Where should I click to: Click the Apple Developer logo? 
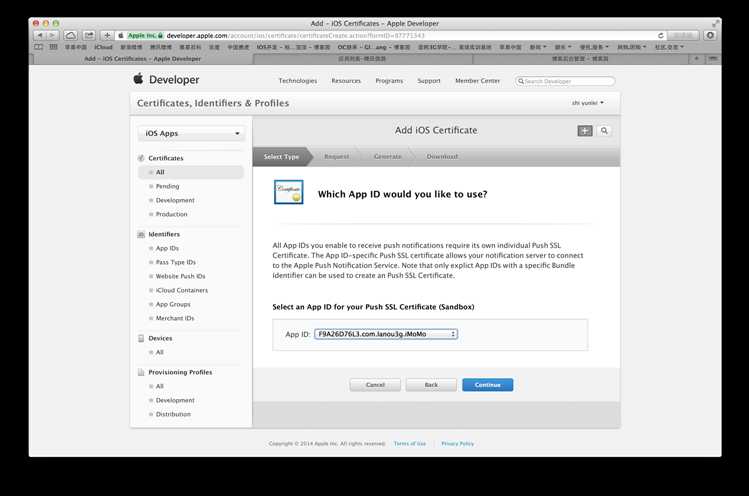pyautogui.click(x=166, y=79)
